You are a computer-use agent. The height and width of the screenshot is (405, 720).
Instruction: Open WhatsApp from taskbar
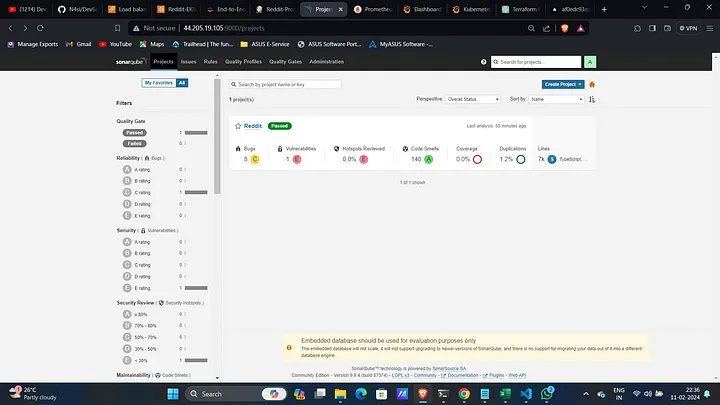(547, 394)
